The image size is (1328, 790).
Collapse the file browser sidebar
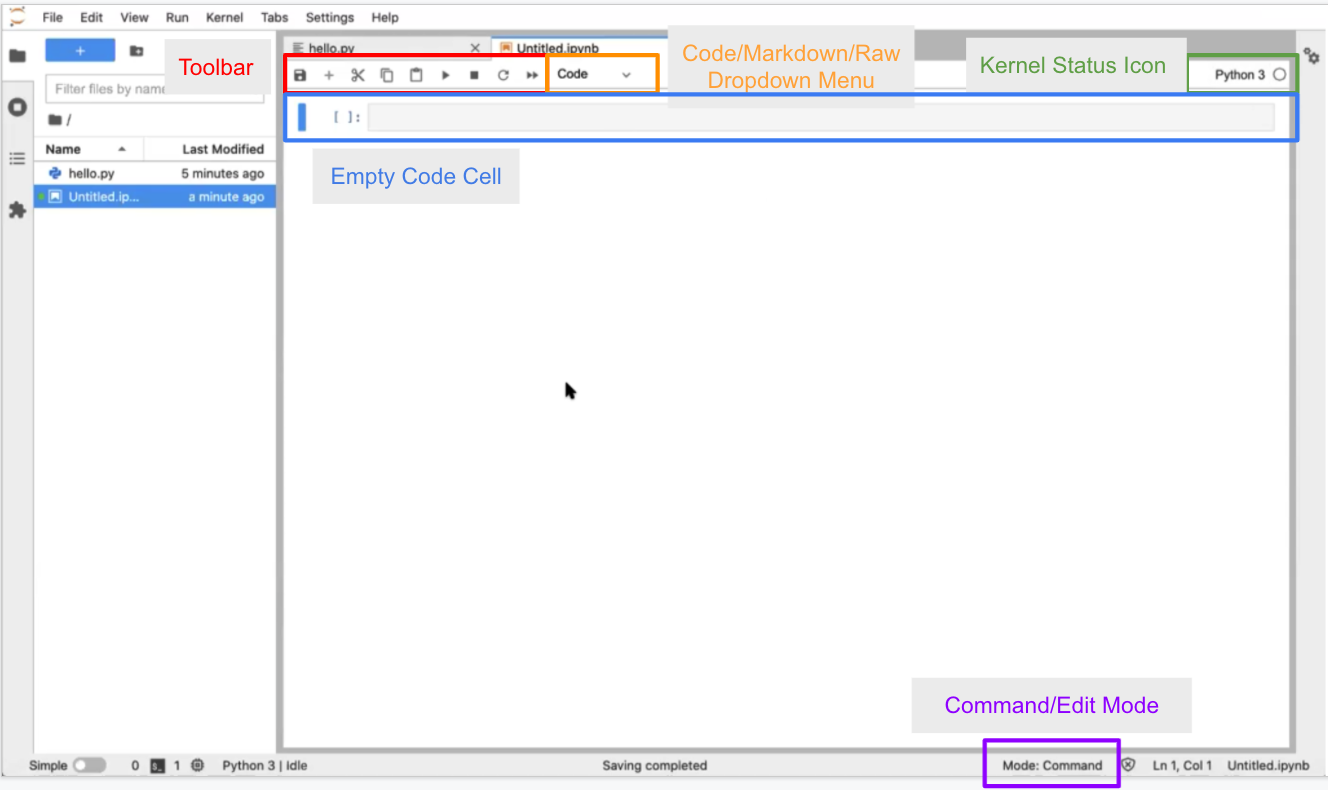tap(17, 55)
